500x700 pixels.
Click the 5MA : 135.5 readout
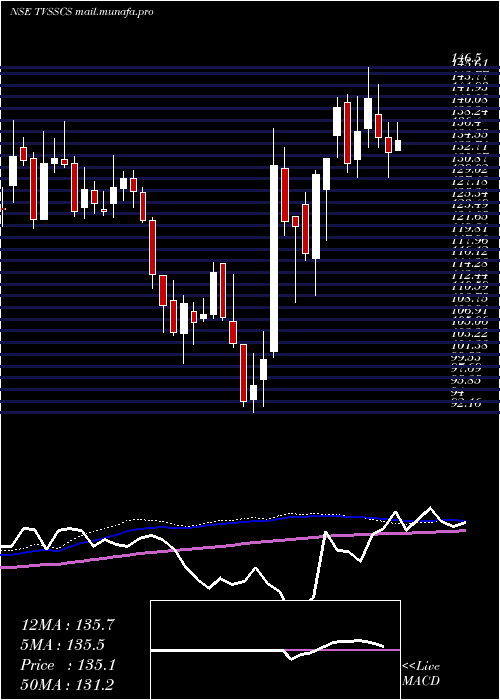[62, 645]
